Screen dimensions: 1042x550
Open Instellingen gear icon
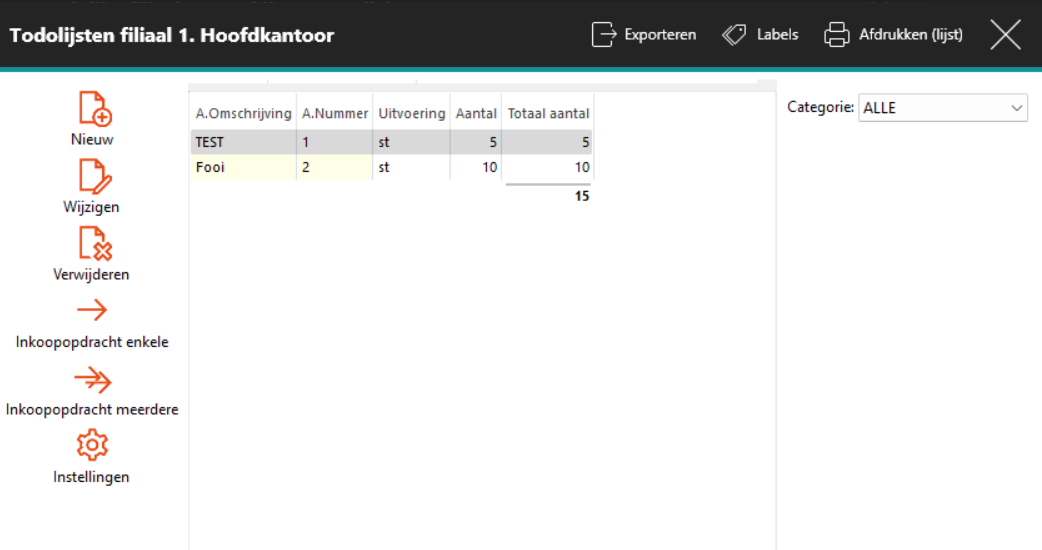pos(92,445)
